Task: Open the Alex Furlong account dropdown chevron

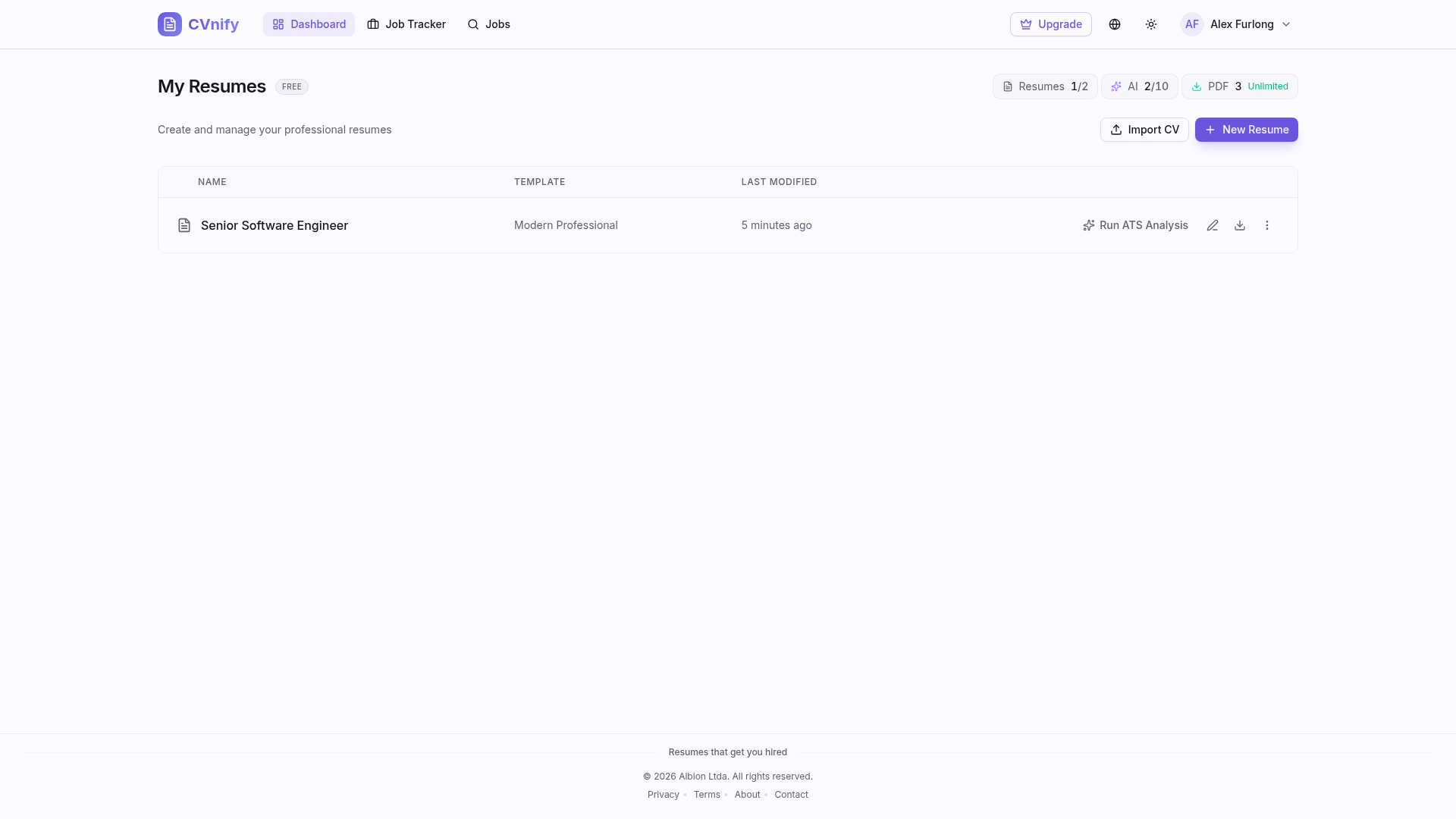Action: (x=1285, y=24)
